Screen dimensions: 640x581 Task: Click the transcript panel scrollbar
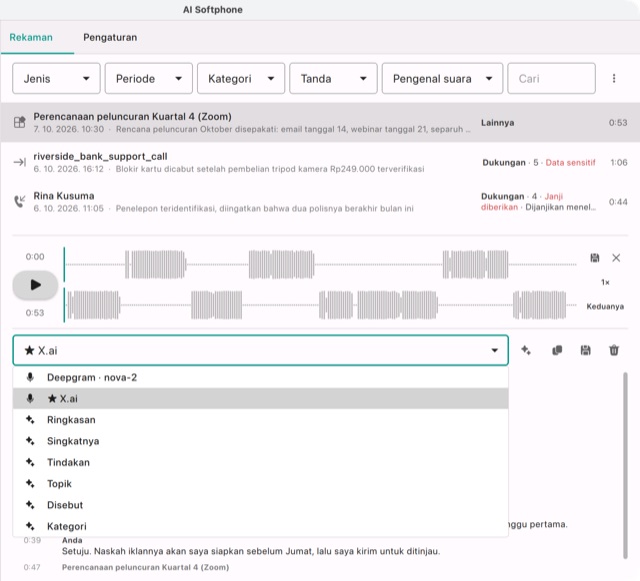coord(625,465)
